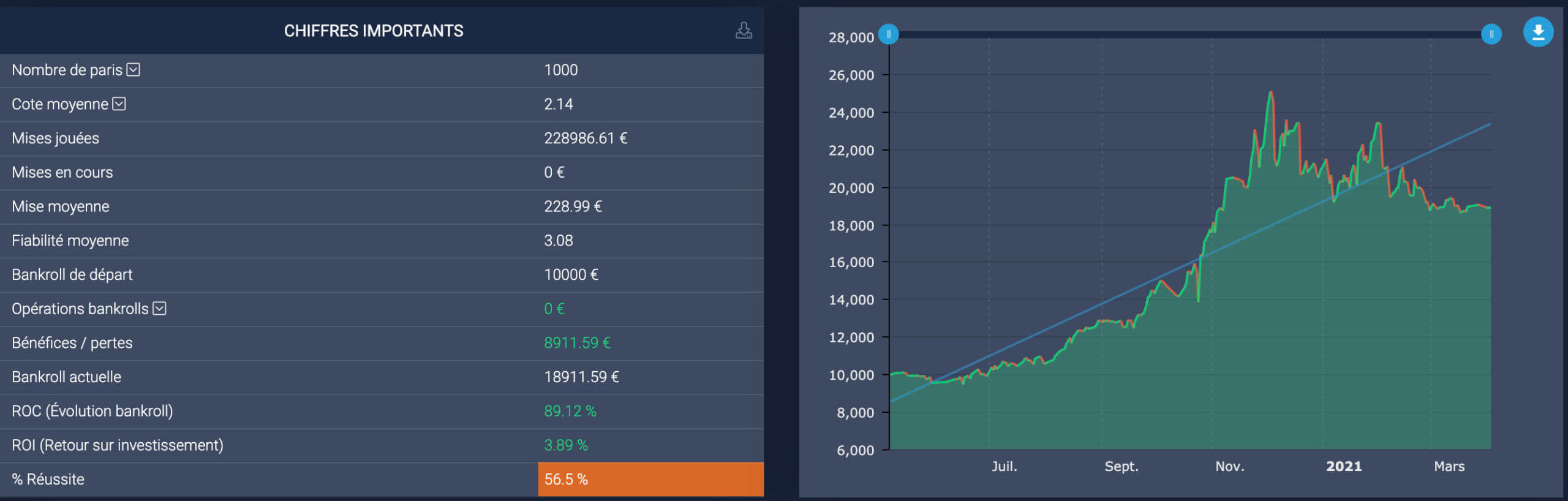Select the Bénéfices / pertes row label
Screen dimensions: 1568x501
click(72, 343)
